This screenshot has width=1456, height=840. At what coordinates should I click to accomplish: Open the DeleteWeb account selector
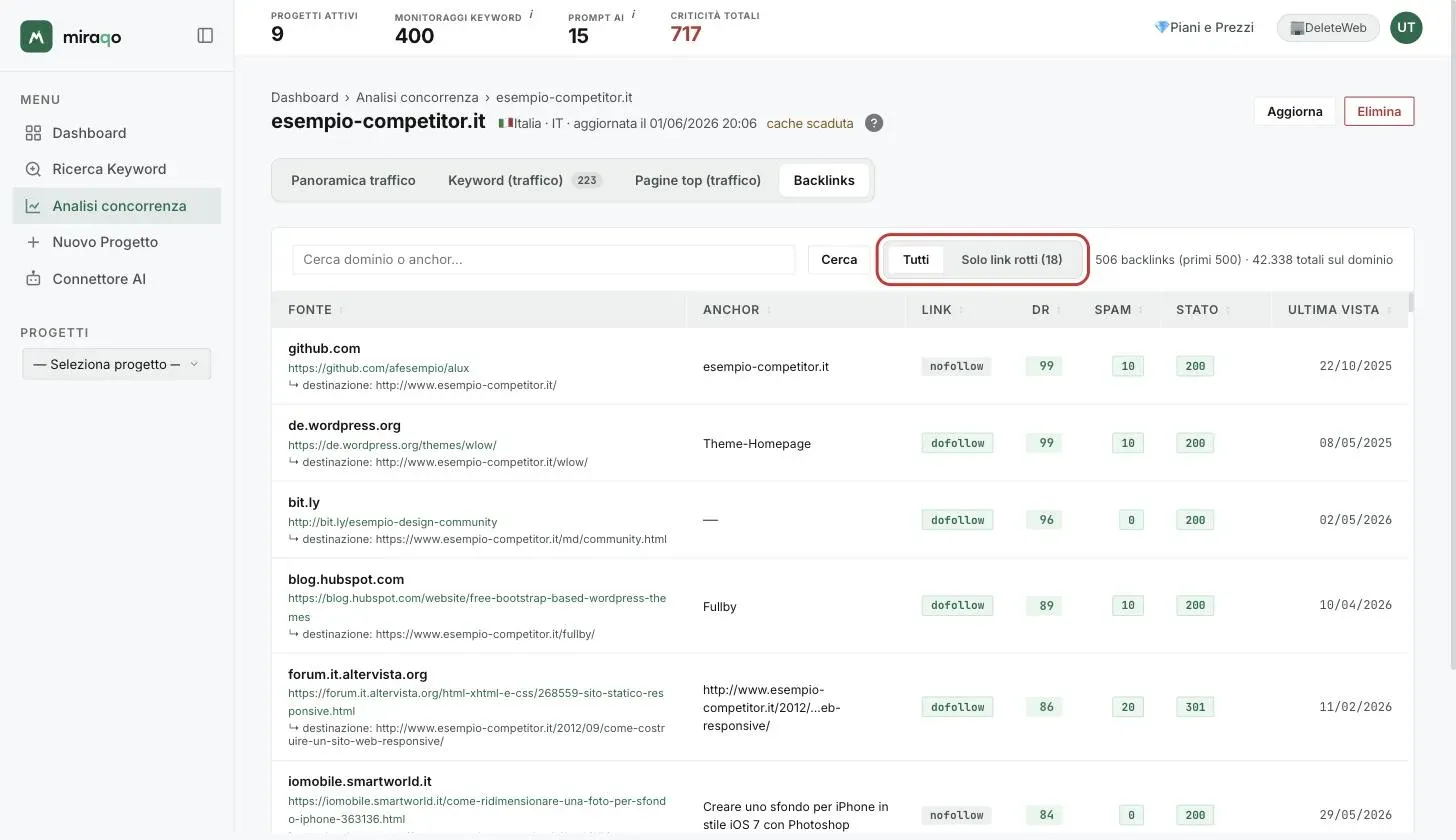[x=1328, y=27]
